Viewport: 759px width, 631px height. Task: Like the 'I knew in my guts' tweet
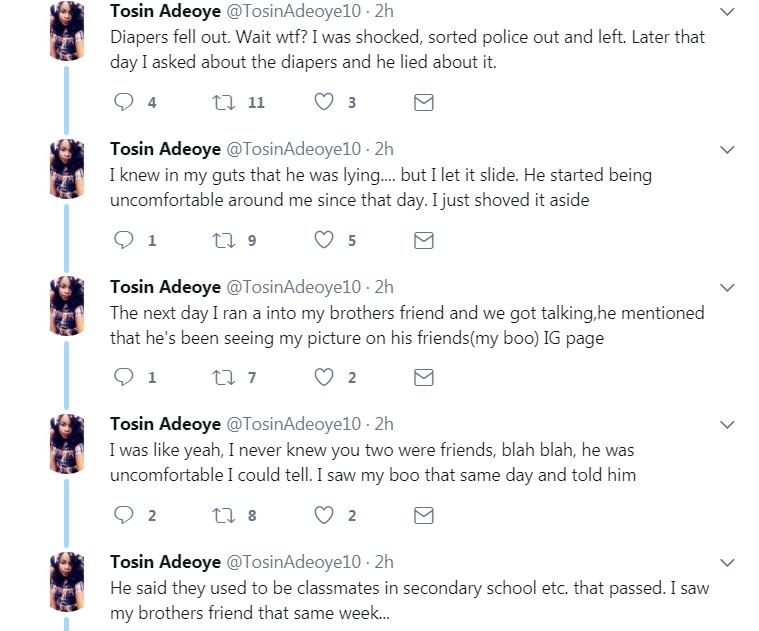[x=324, y=240]
